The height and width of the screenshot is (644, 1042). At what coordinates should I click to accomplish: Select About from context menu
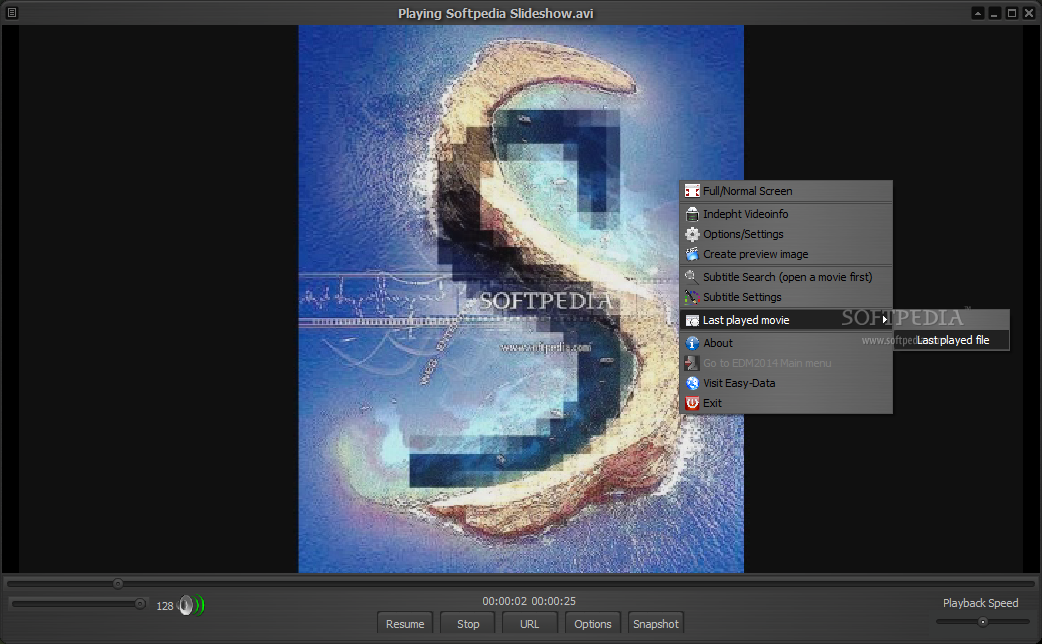click(785, 343)
